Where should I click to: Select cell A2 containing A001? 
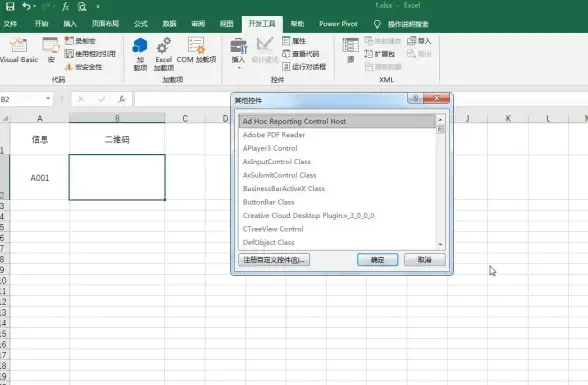tap(40, 177)
